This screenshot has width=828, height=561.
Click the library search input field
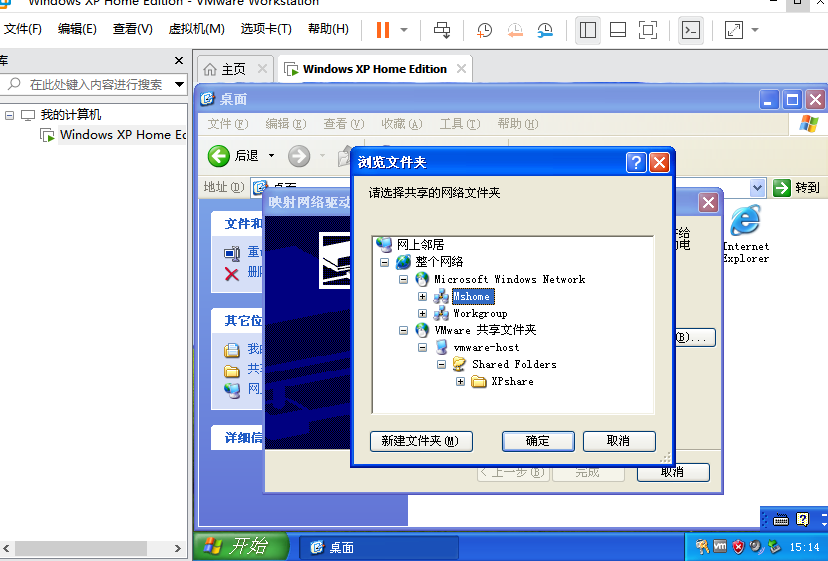coord(95,85)
